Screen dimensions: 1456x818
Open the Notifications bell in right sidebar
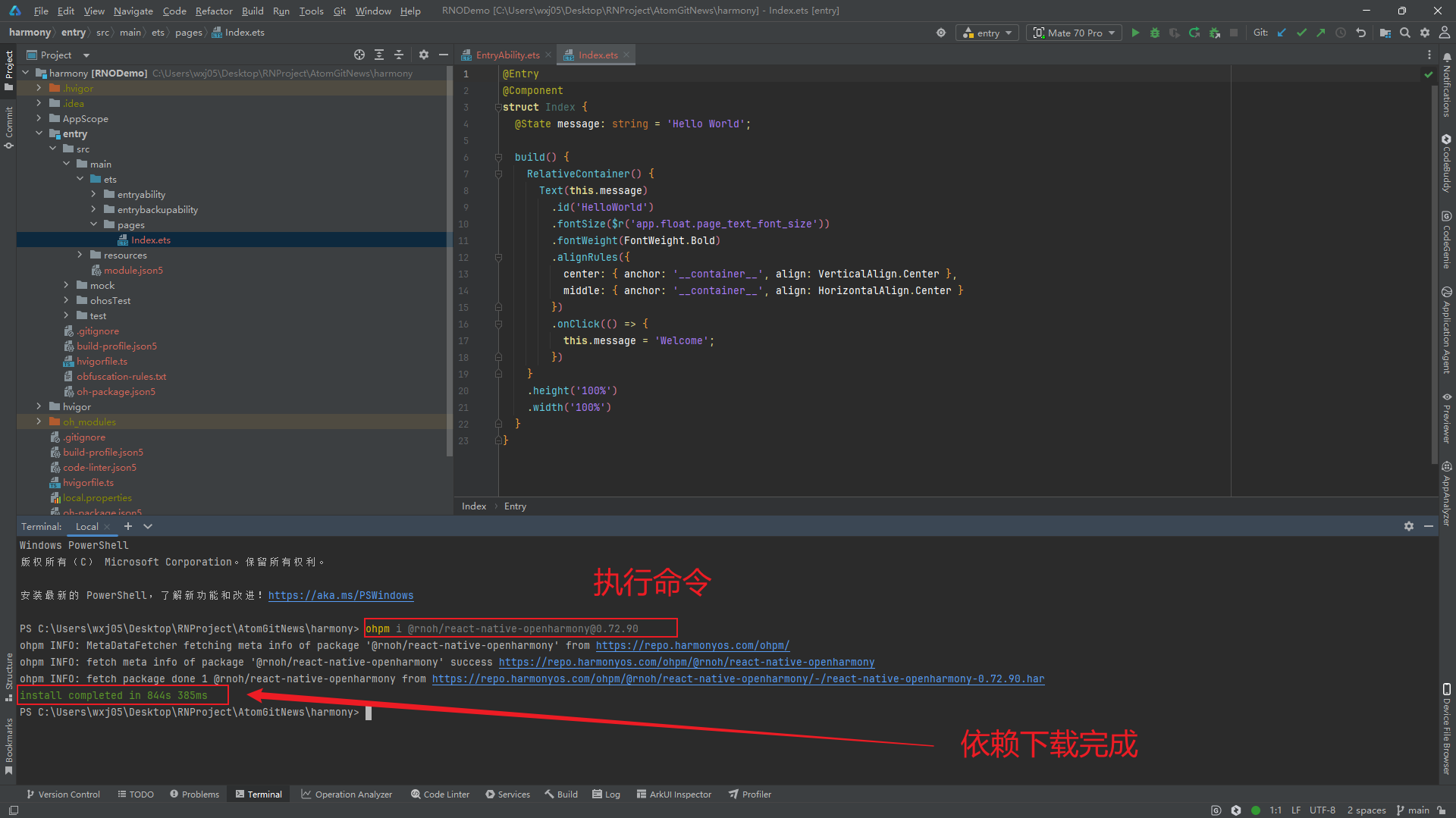(1447, 58)
